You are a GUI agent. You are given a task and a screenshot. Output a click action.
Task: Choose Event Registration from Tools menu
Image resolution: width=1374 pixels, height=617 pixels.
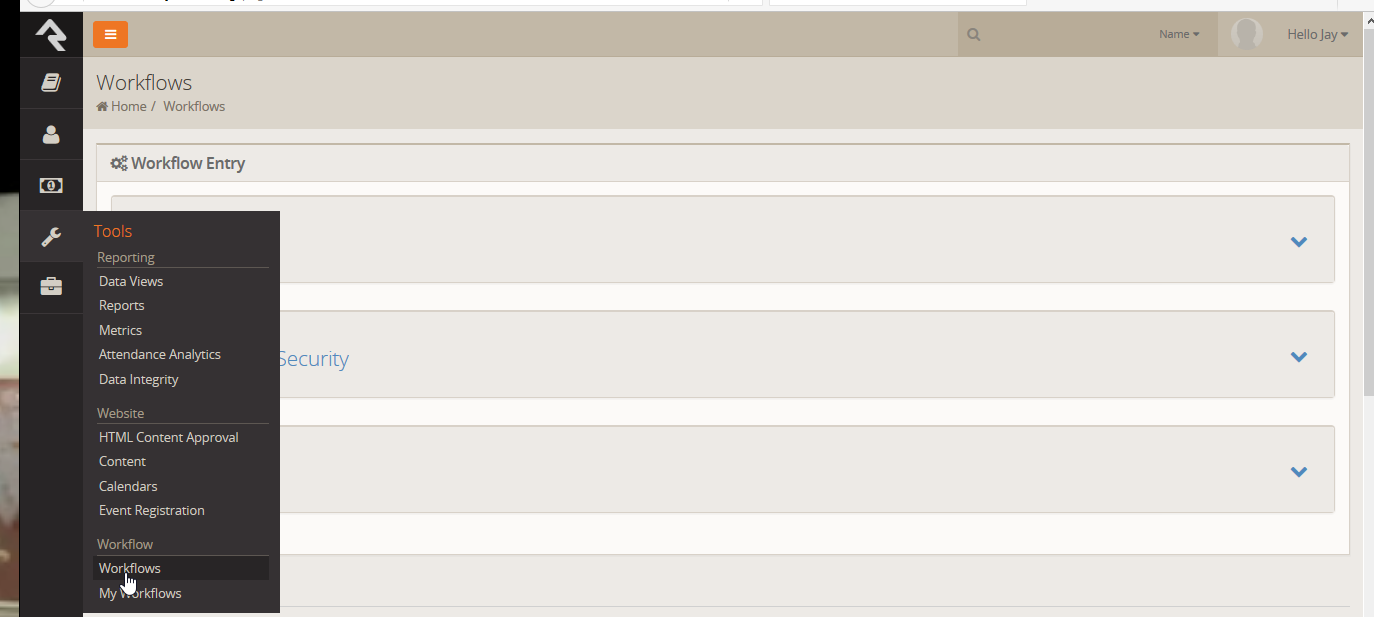click(152, 511)
